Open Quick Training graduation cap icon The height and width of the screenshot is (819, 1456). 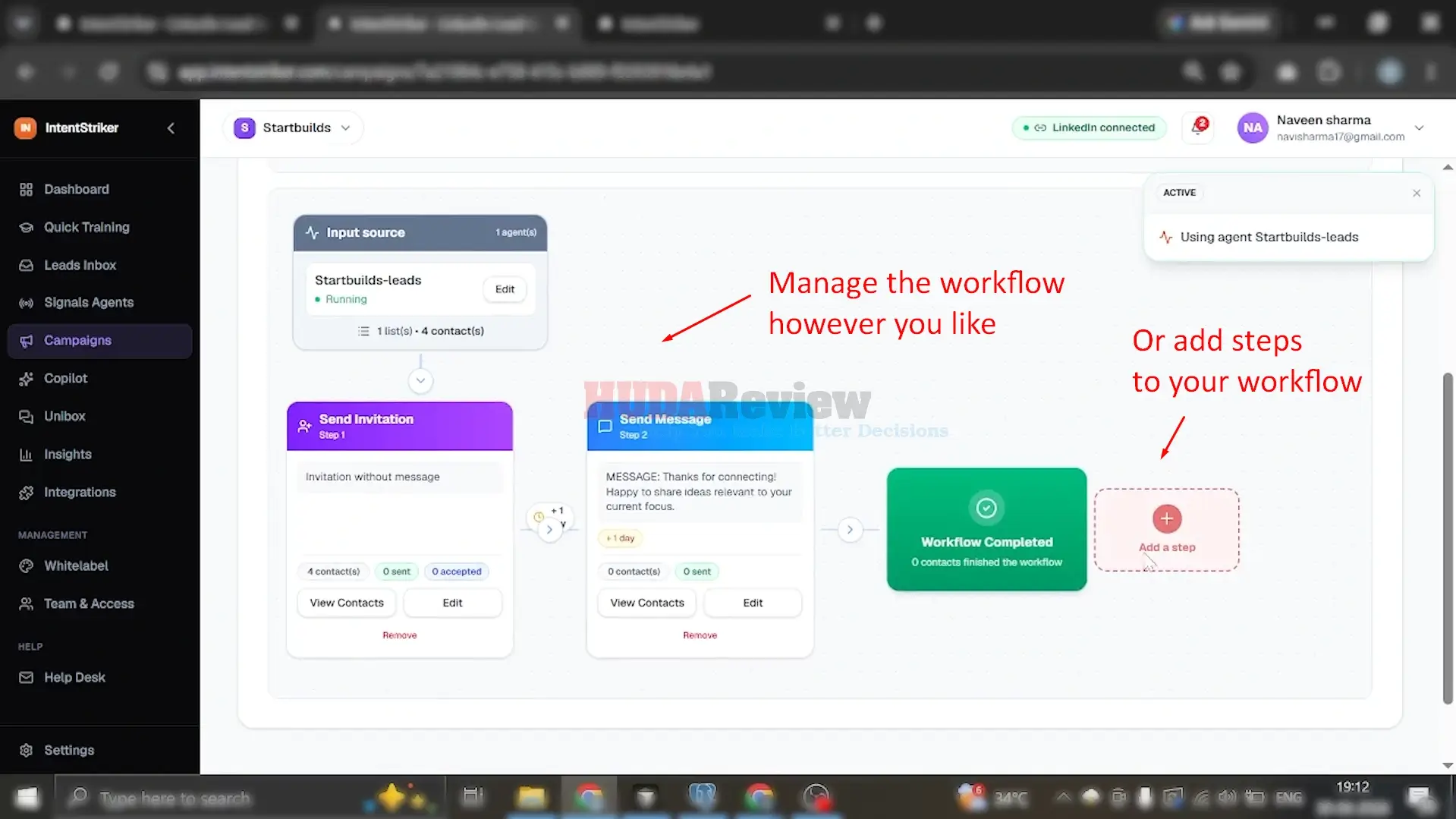click(x=26, y=228)
